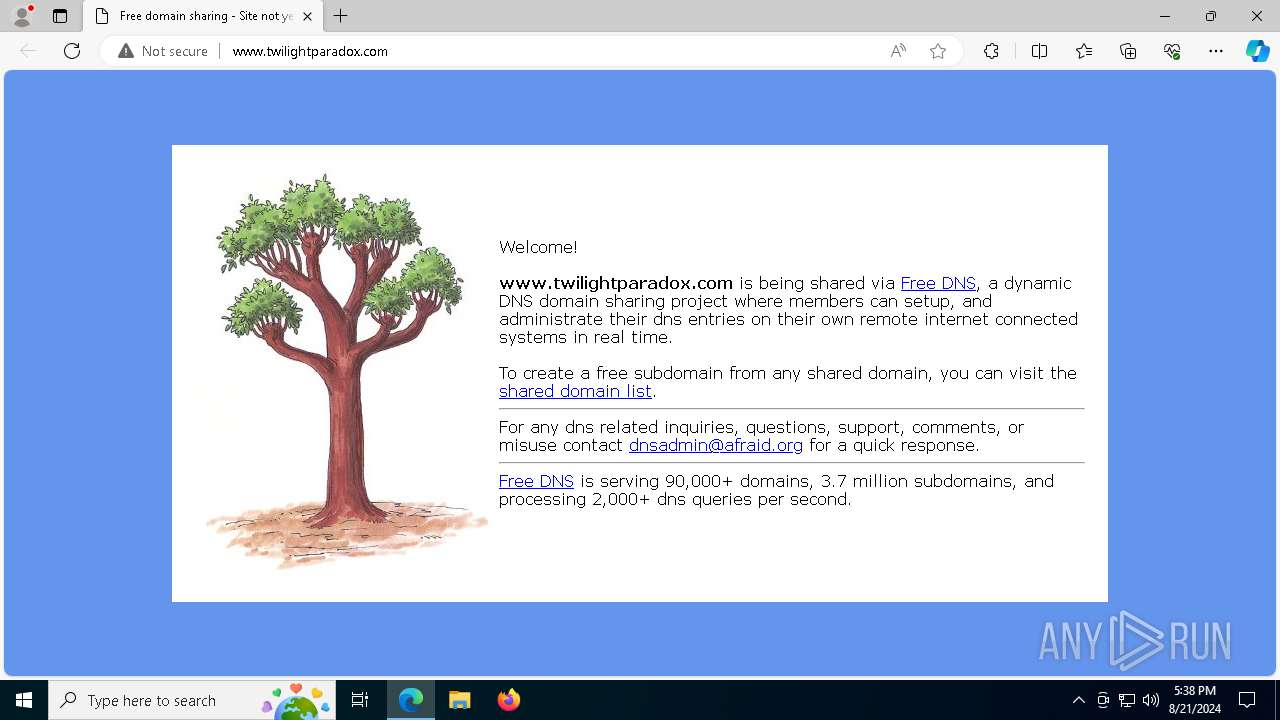Toggle Split screen icon
This screenshot has width=1280, height=720.
pos(1039,51)
